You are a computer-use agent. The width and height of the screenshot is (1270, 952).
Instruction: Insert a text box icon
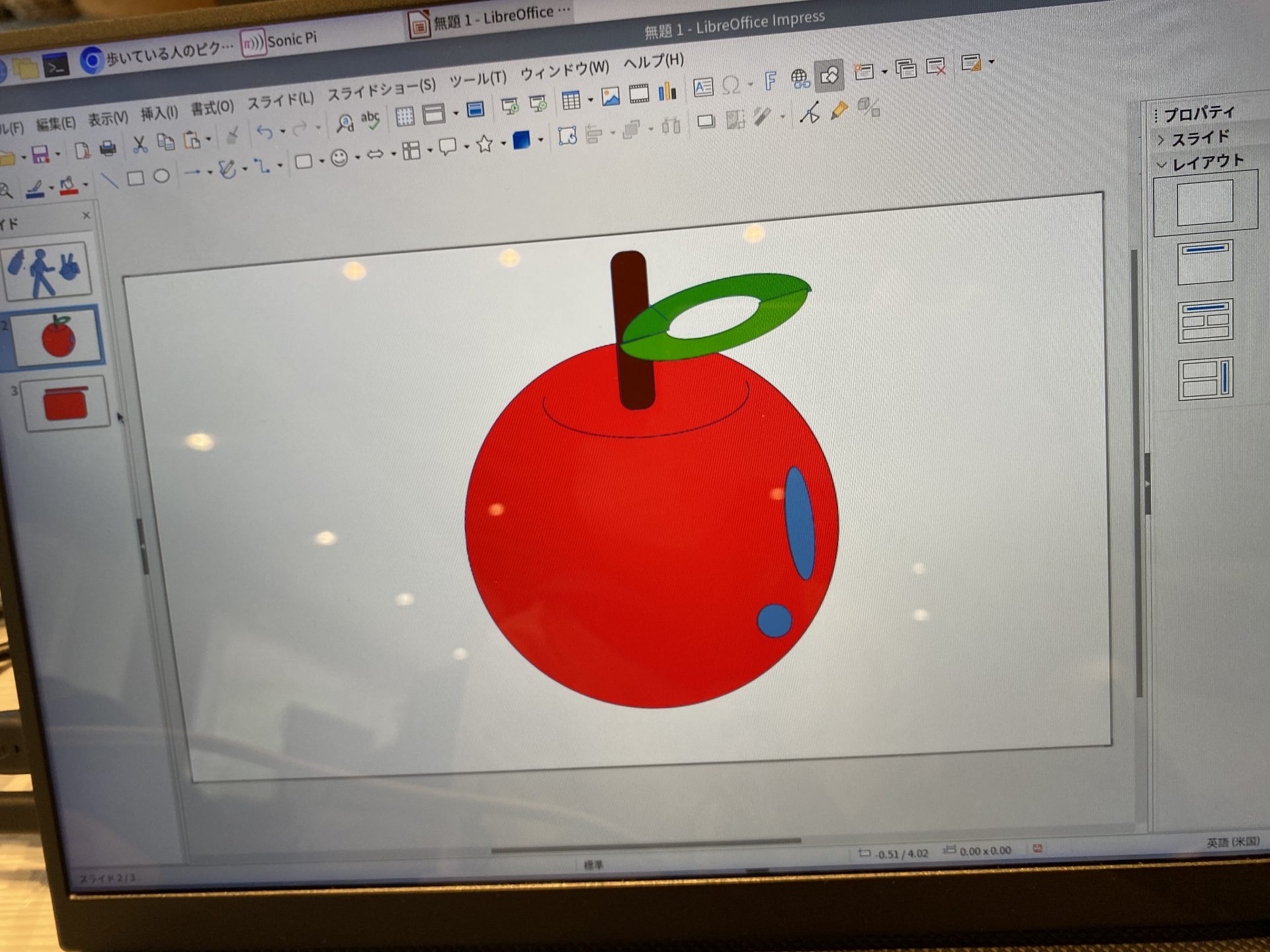pos(703,87)
